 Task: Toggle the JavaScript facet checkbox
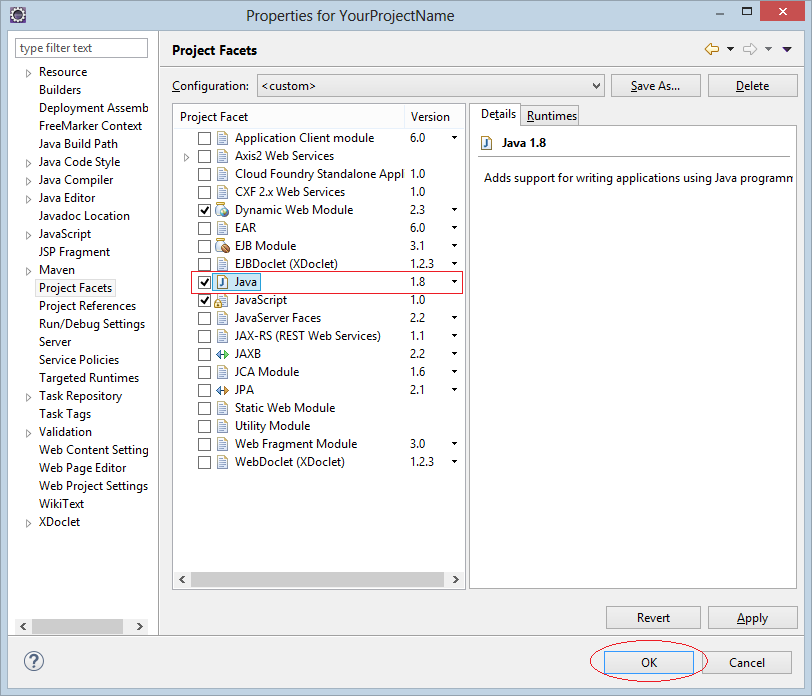click(205, 300)
